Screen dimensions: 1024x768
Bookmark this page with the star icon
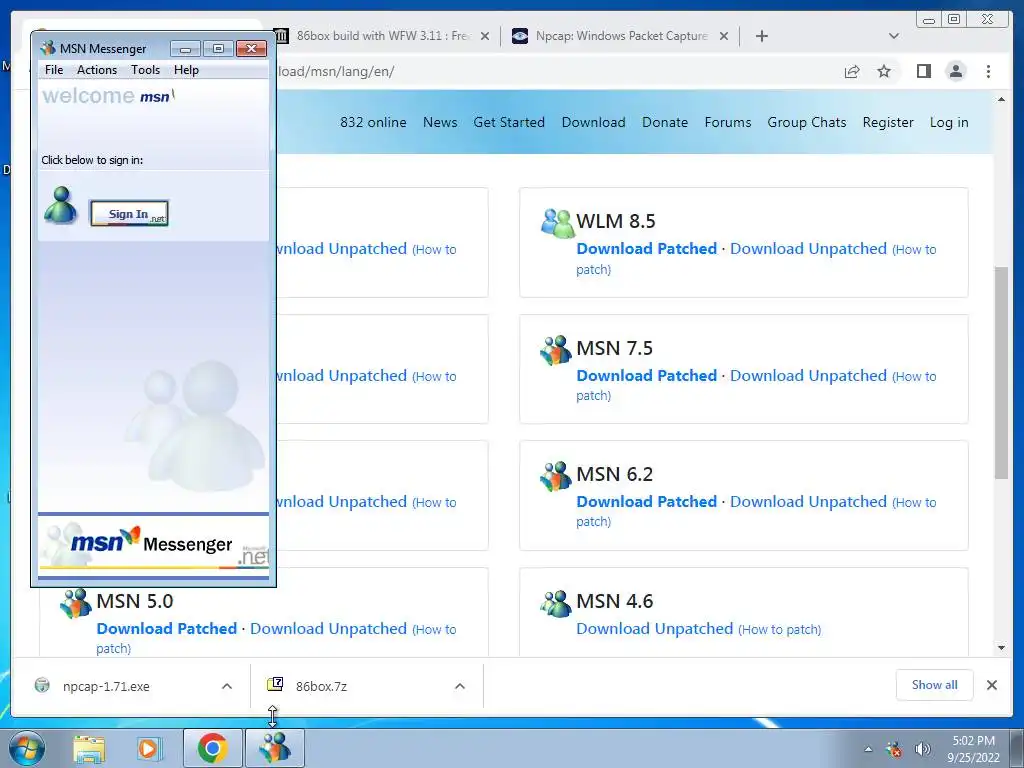pos(884,71)
